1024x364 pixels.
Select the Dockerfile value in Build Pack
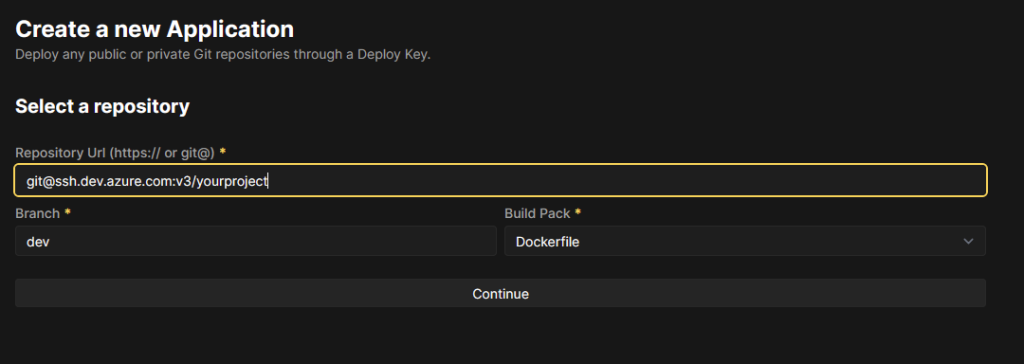(x=547, y=242)
